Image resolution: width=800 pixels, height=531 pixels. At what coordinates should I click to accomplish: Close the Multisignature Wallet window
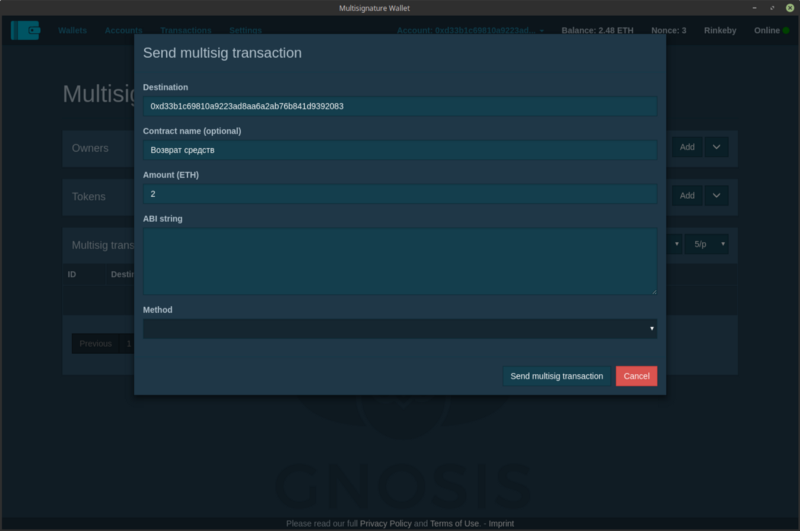click(790, 8)
